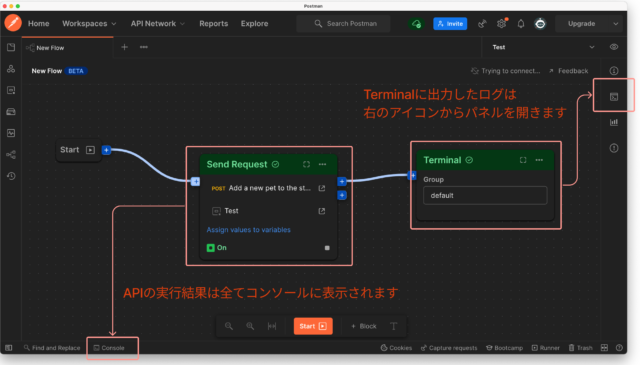Open the Console panel
This screenshot has width=640, height=365.
[109, 348]
